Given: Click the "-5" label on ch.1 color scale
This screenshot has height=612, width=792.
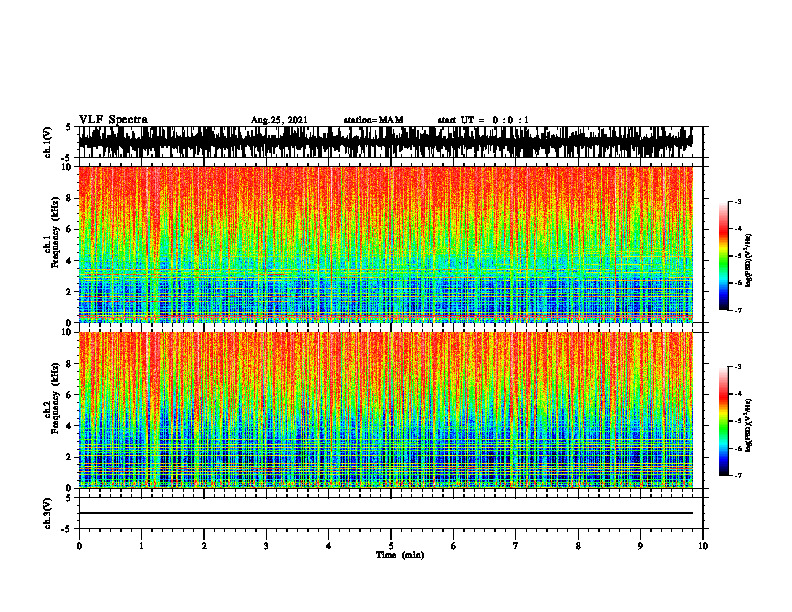Looking at the screenshot, I should 738,256.
